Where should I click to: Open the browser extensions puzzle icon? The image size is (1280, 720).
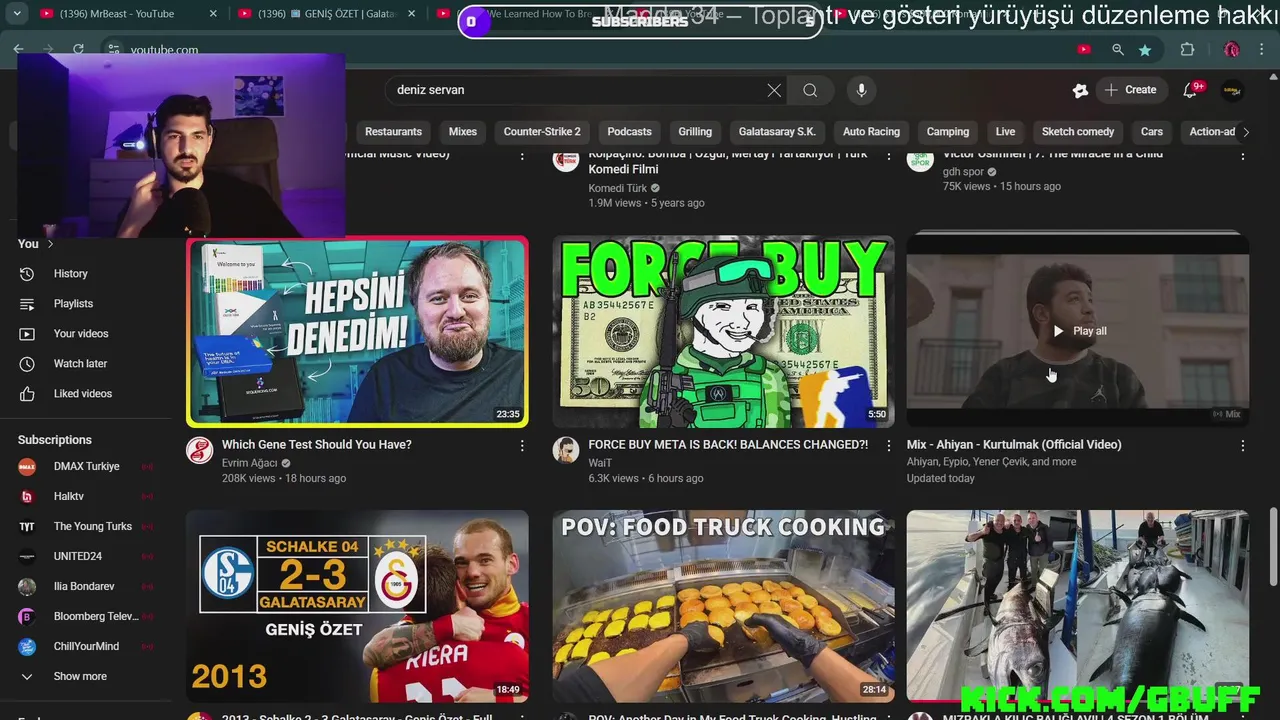(1188, 50)
